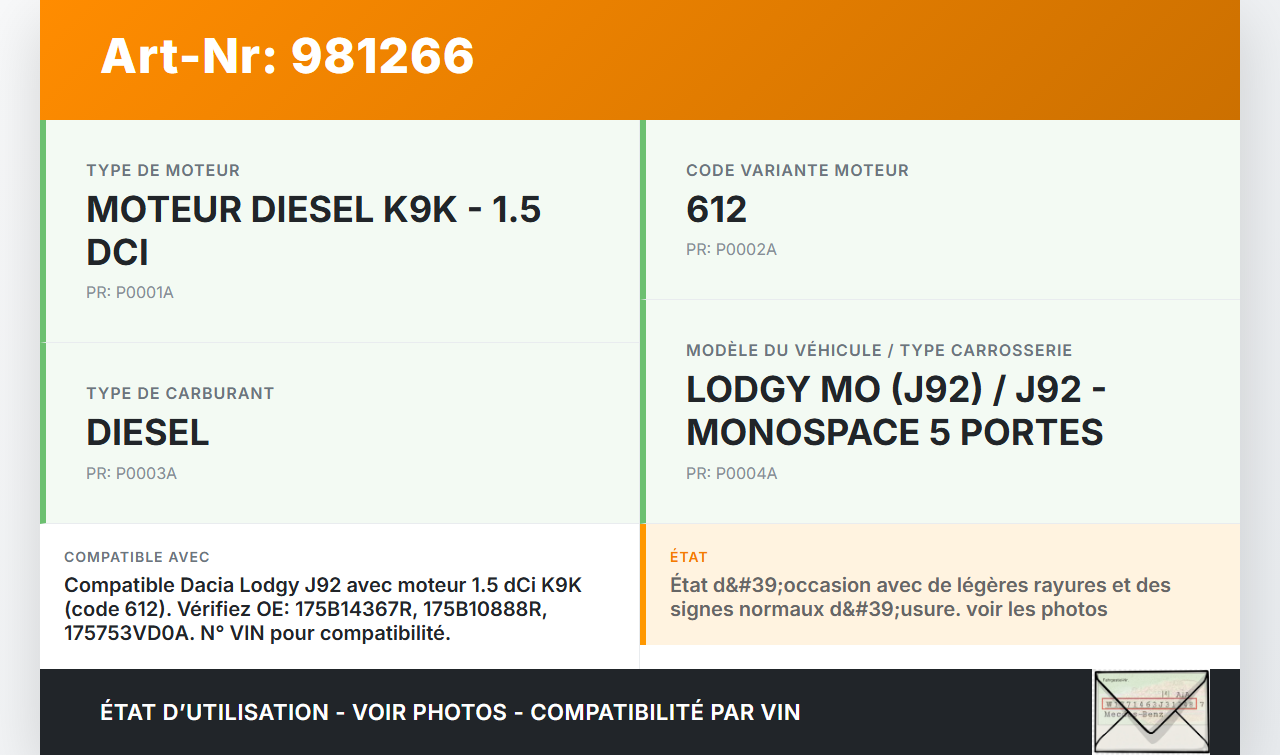Image resolution: width=1280 pixels, height=755 pixels.
Task: Click the ÉTAT D'UTILISATION footer banner text
Action: (x=450, y=712)
